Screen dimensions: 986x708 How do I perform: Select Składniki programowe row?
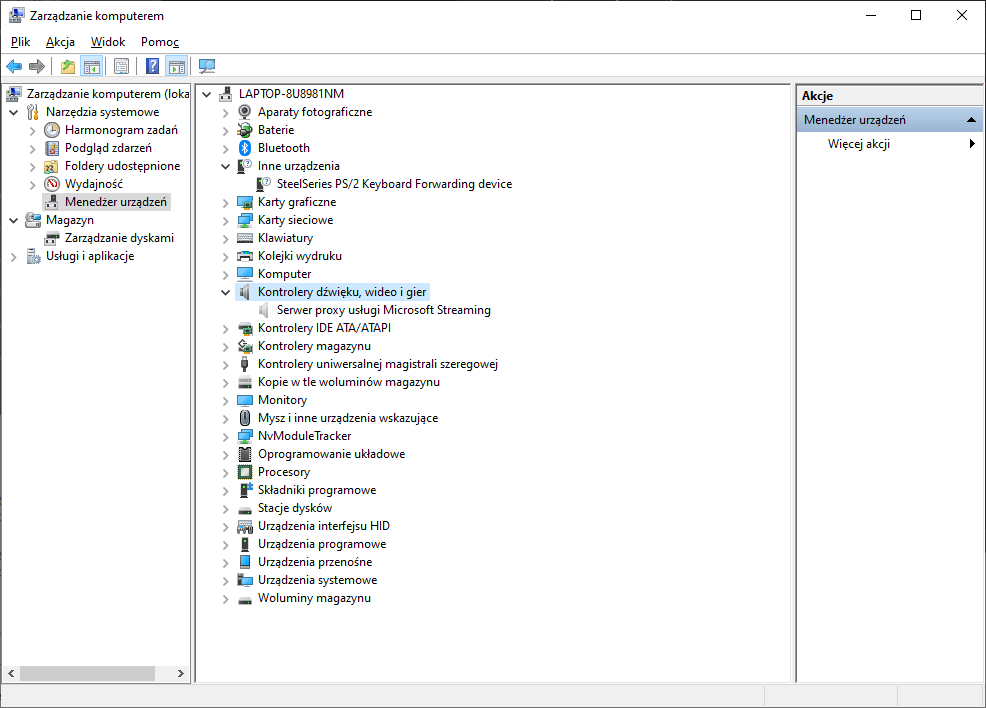[317, 490]
